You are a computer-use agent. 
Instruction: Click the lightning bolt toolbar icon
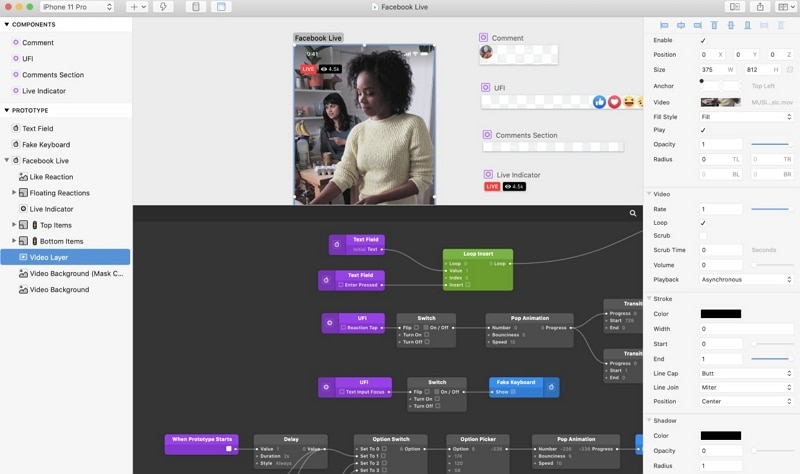point(163,7)
